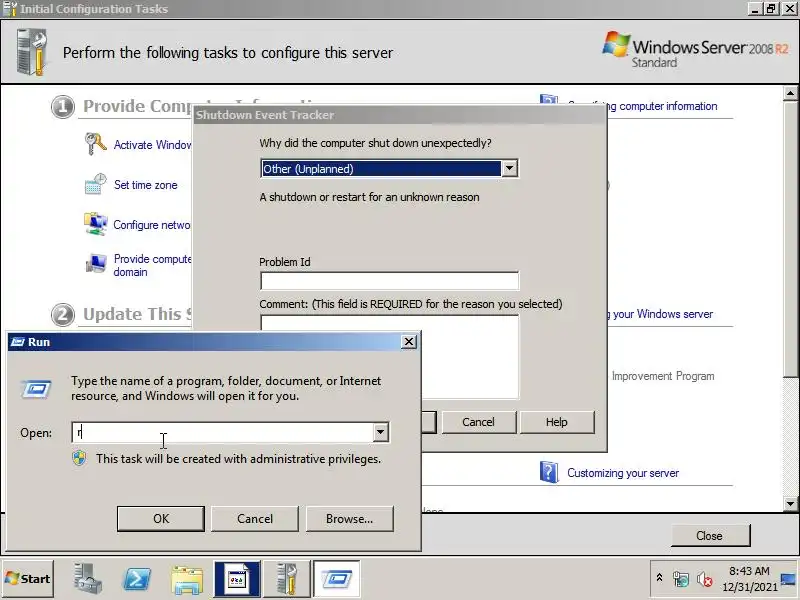Click the Set time zone calendar icon
This screenshot has height=600, width=800.
pyautogui.click(x=95, y=184)
